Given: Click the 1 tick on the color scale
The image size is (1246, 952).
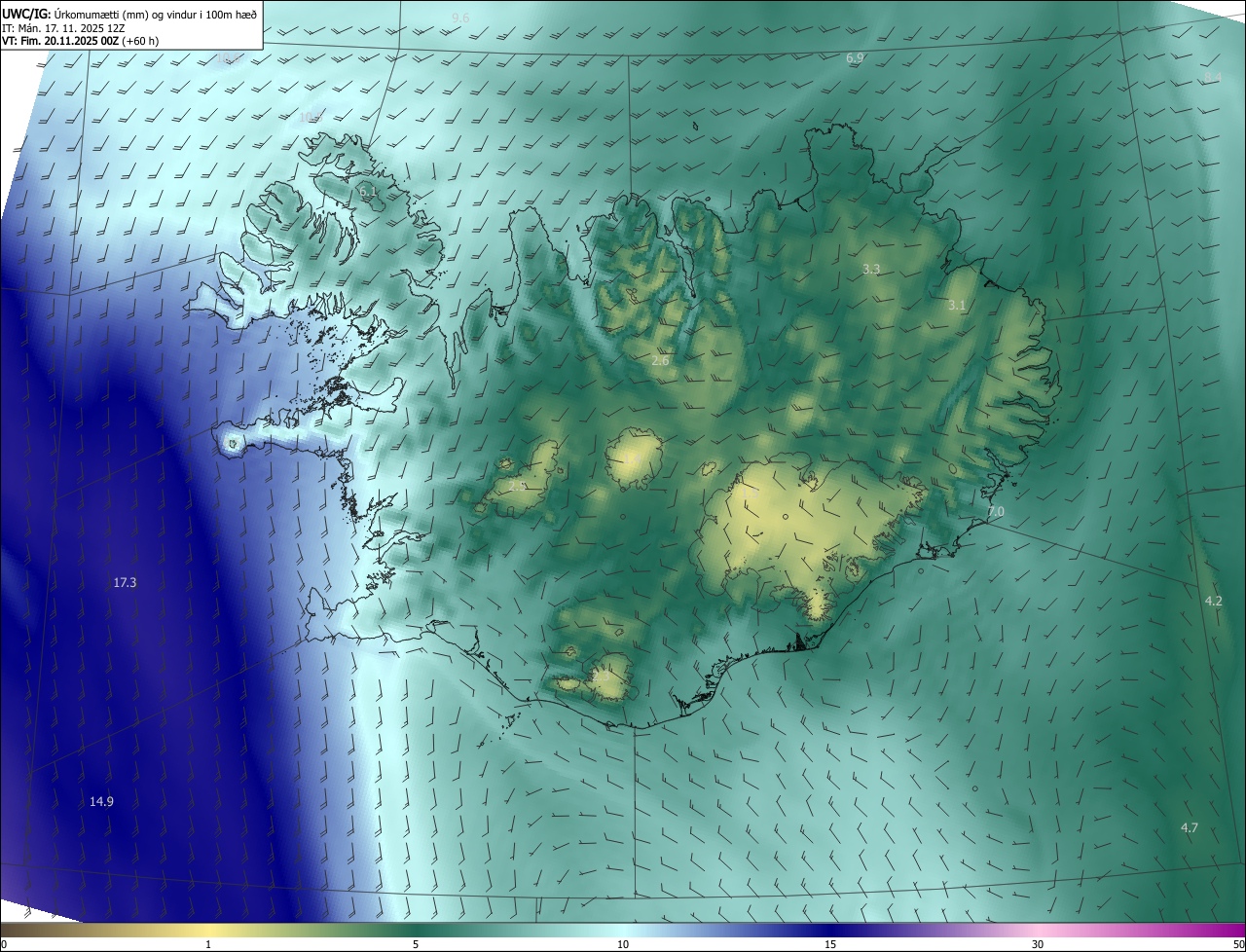Looking at the screenshot, I should (208, 944).
